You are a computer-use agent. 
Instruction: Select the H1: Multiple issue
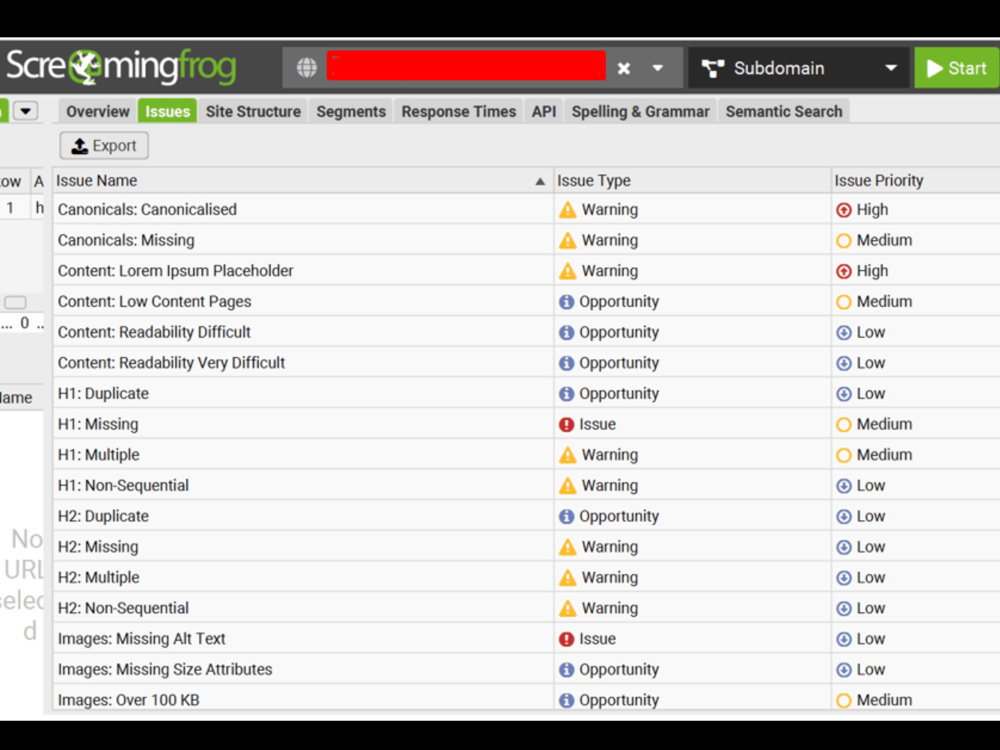526,454
